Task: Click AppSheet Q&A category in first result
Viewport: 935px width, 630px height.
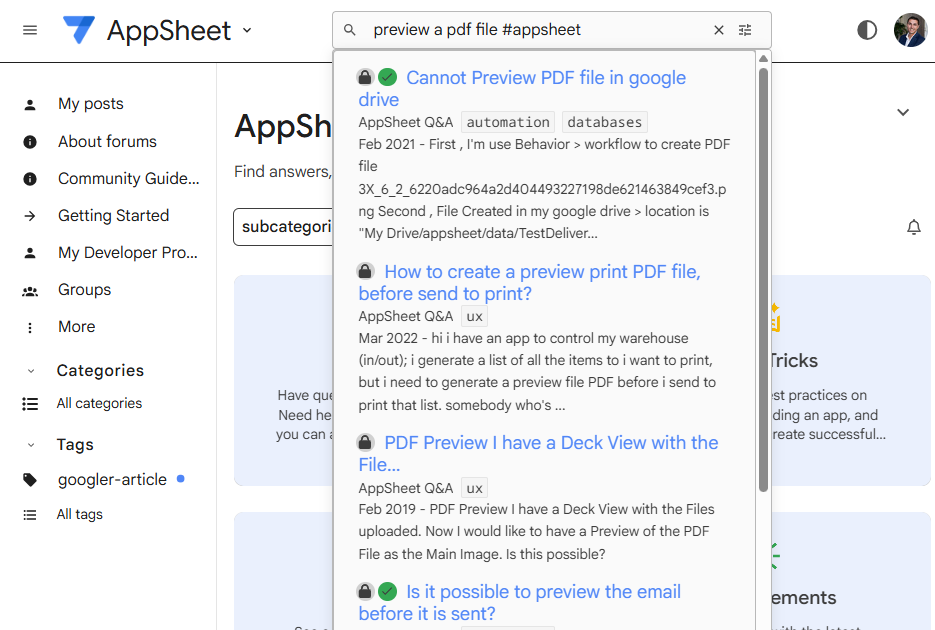Action: pyautogui.click(x=405, y=122)
